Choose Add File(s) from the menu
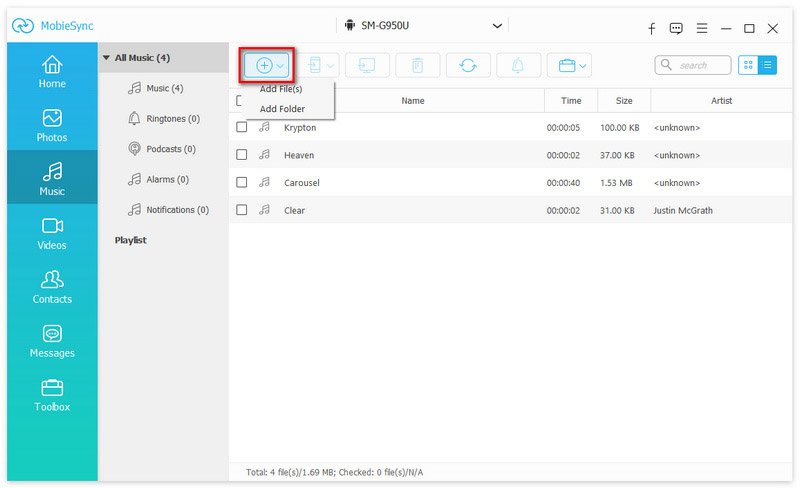 coord(281,89)
